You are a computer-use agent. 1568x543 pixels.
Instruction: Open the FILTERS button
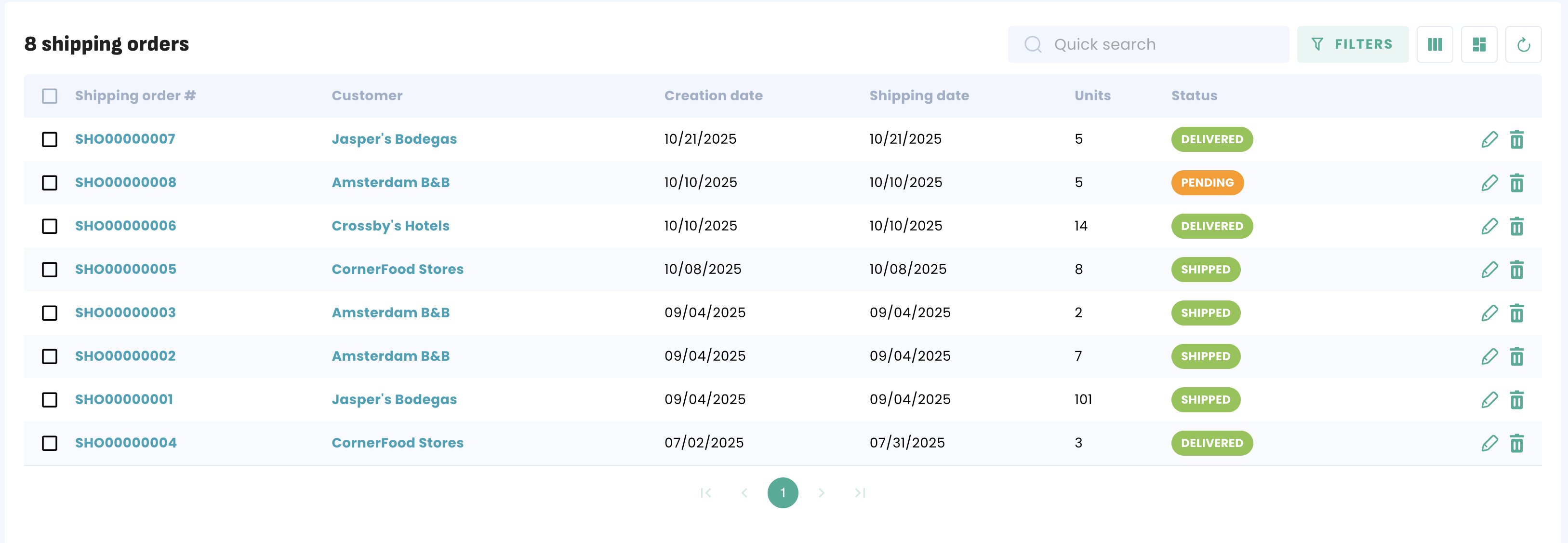pos(1352,44)
